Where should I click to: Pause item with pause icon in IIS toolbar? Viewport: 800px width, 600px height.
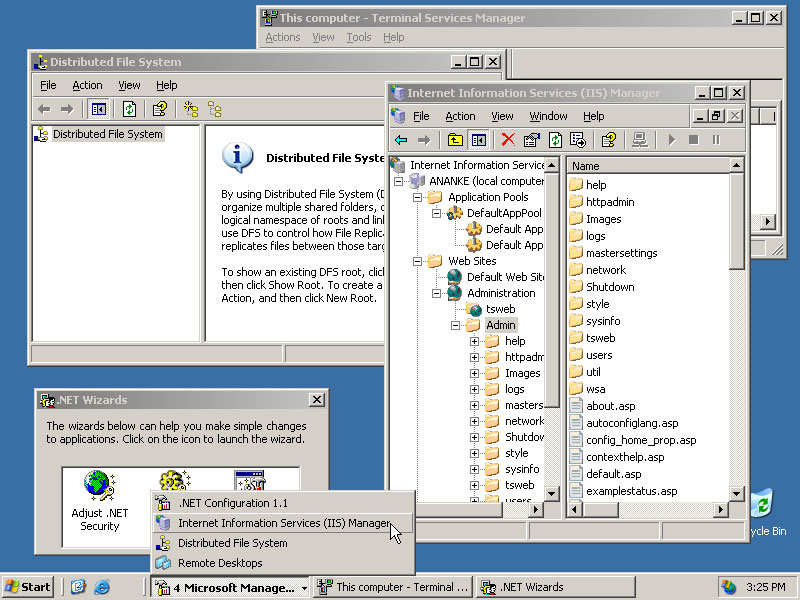(716, 140)
